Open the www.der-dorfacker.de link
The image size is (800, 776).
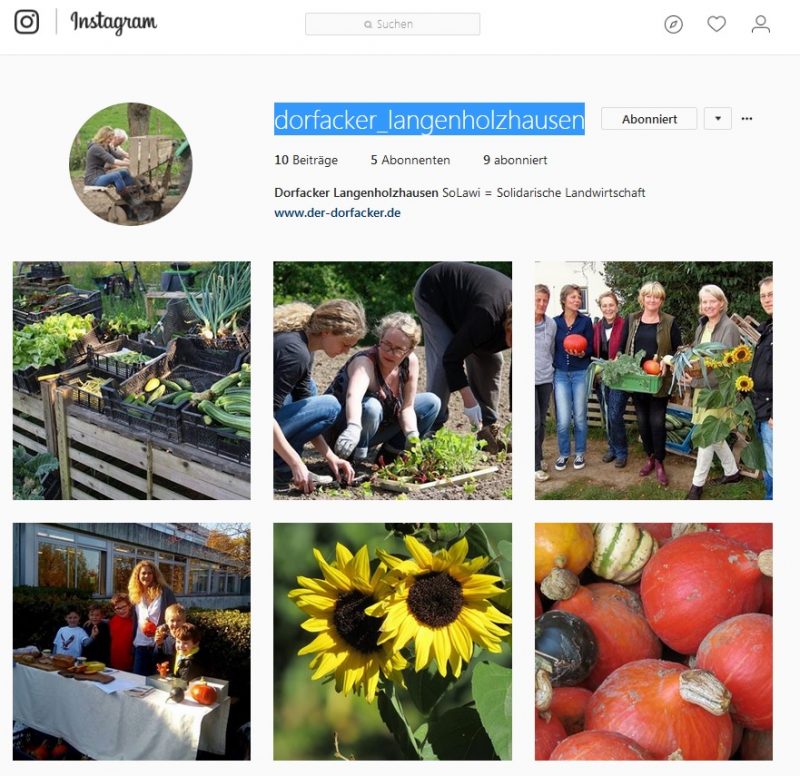pos(337,213)
